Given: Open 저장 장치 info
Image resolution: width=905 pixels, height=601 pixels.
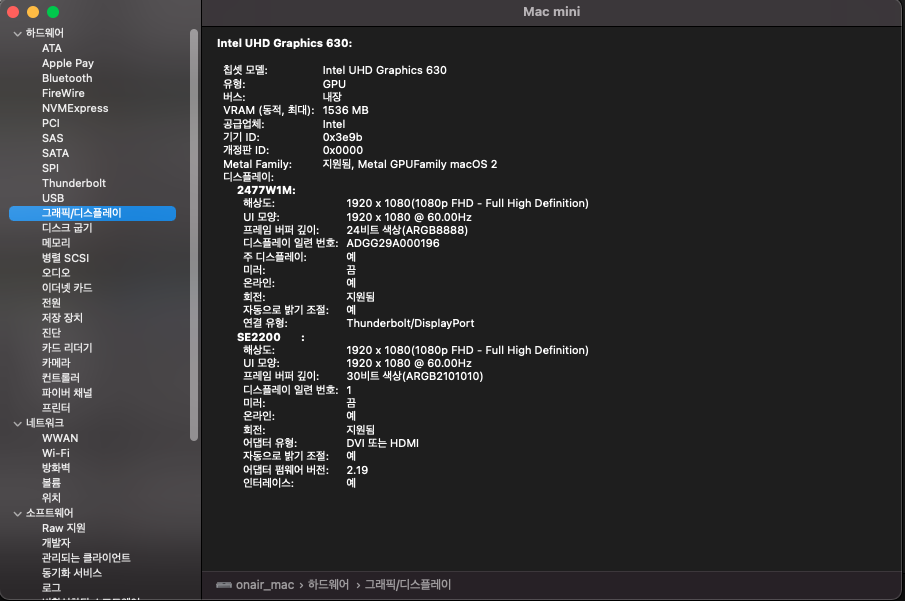Looking at the screenshot, I should [x=62, y=318].
